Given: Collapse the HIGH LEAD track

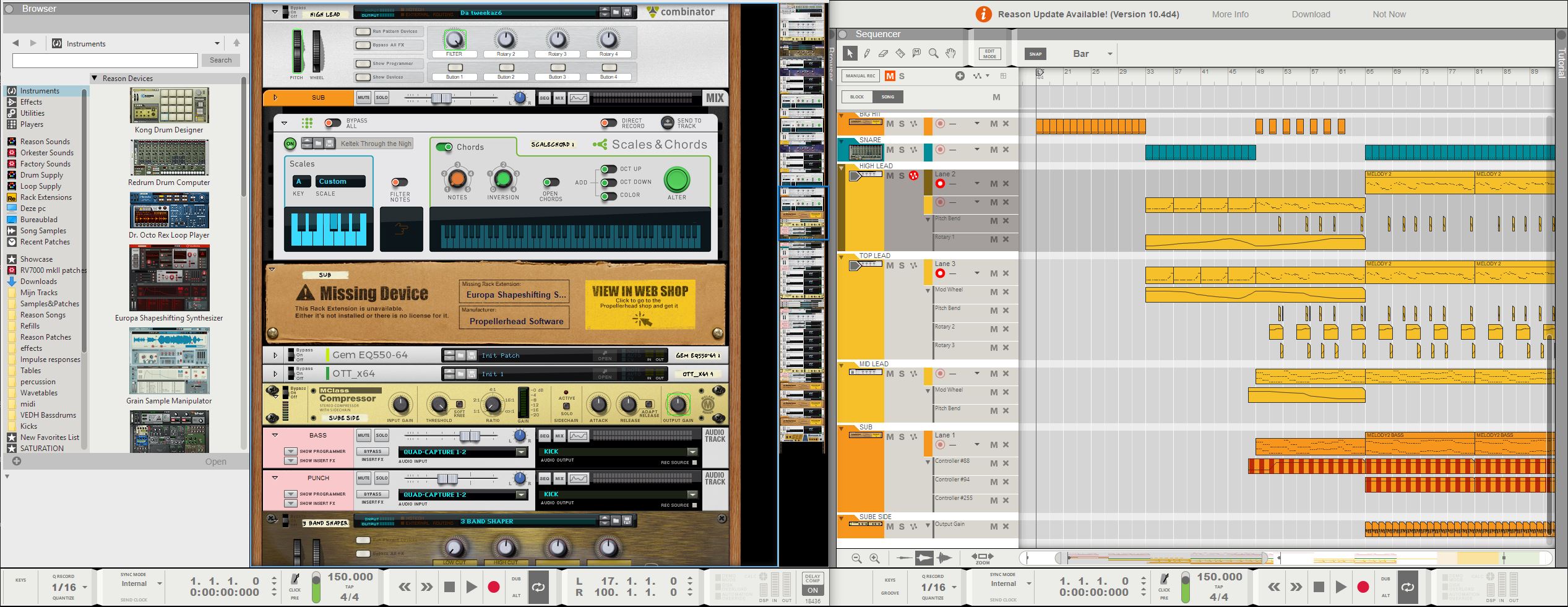Looking at the screenshot, I should [x=842, y=168].
